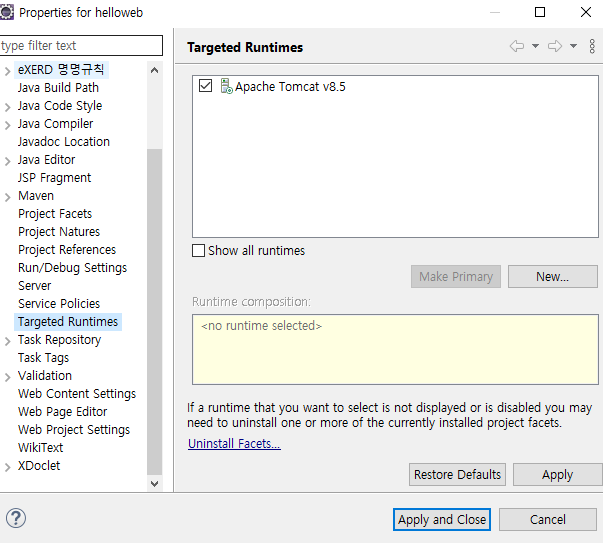Image resolution: width=603 pixels, height=543 pixels.
Task: Click the scrollbar down arrow
Action: click(x=154, y=483)
